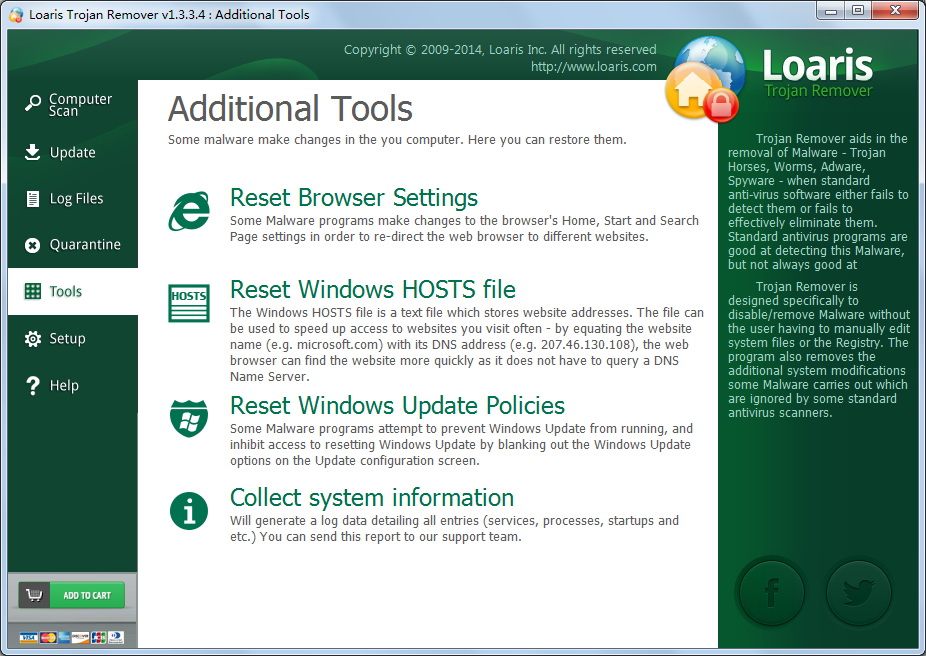Open Reset Browser Settings tool
926x656 pixels.
(354, 198)
